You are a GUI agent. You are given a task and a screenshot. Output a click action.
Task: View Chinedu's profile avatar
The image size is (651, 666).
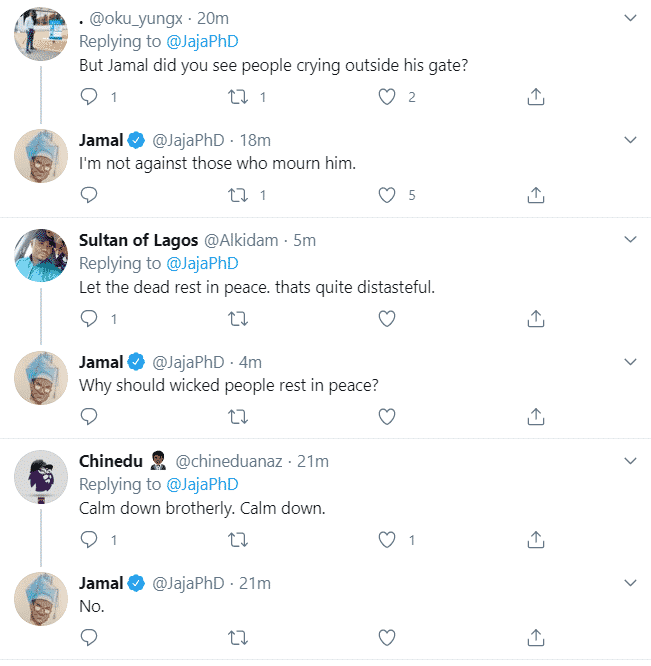[x=41, y=477]
